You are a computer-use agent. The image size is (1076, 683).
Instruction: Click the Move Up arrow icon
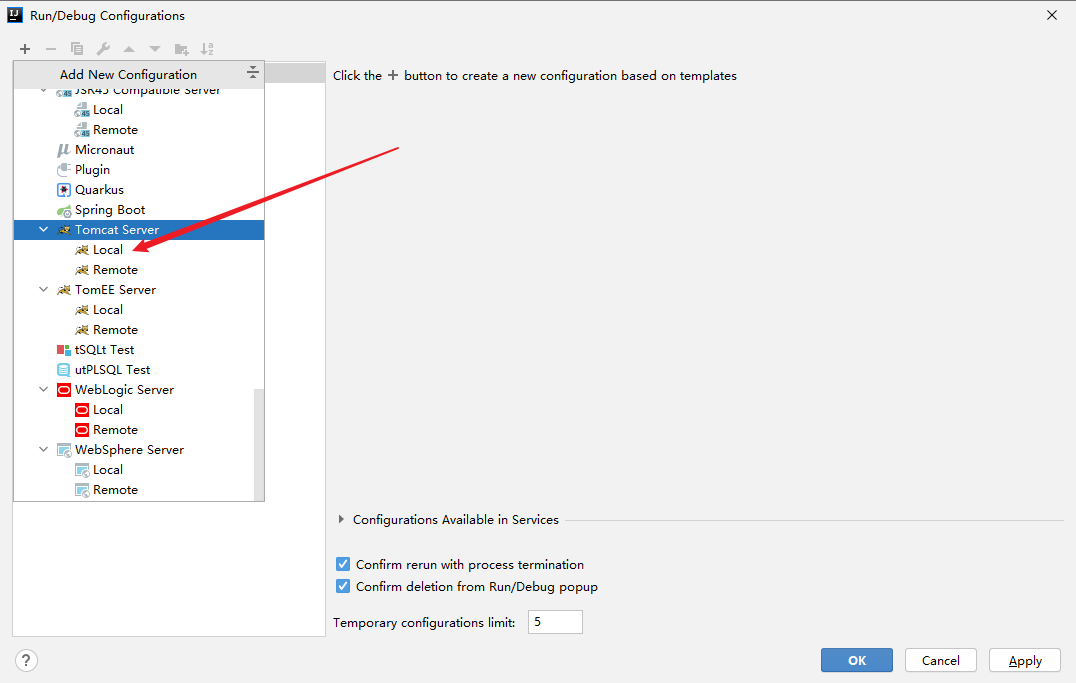pos(129,49)
